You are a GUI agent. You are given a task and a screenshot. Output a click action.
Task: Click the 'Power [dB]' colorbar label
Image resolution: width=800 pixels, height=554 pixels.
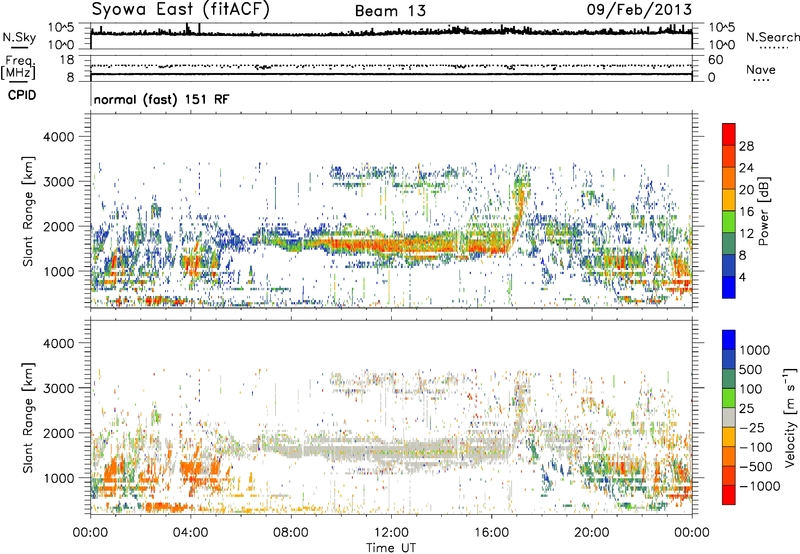point(764,211)
